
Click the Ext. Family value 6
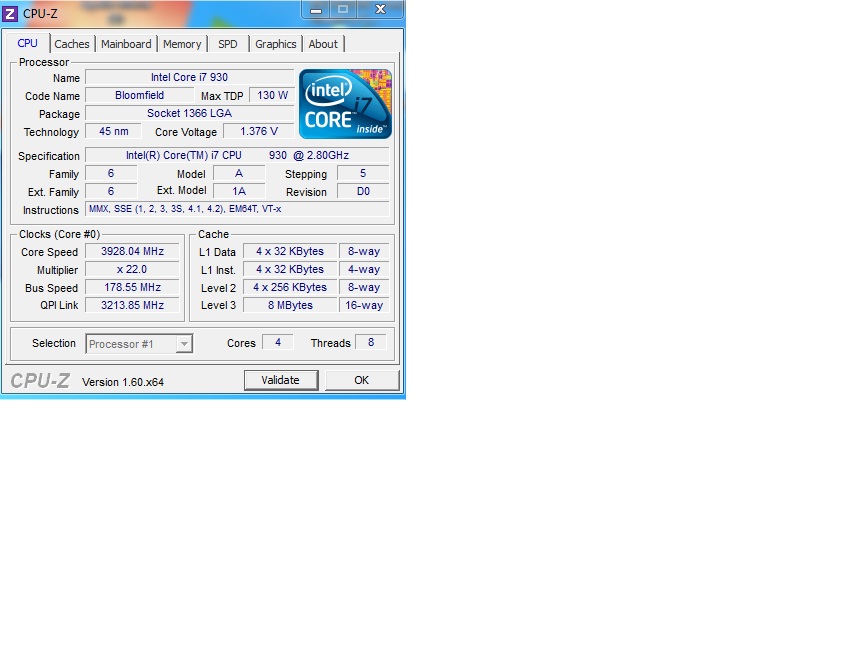click(x=111, y=191)
